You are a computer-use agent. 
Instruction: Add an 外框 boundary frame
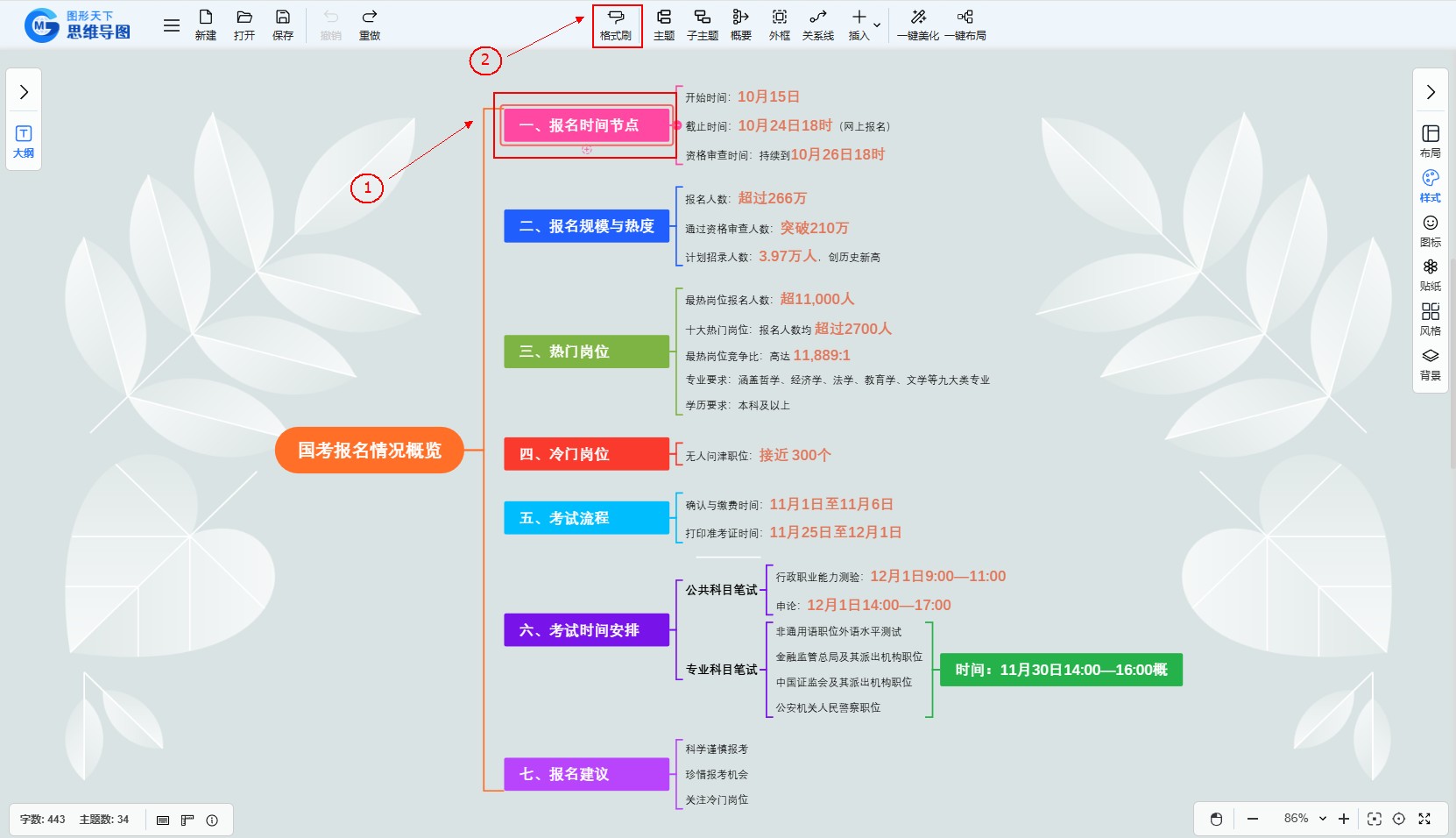[x=779, y=25]
